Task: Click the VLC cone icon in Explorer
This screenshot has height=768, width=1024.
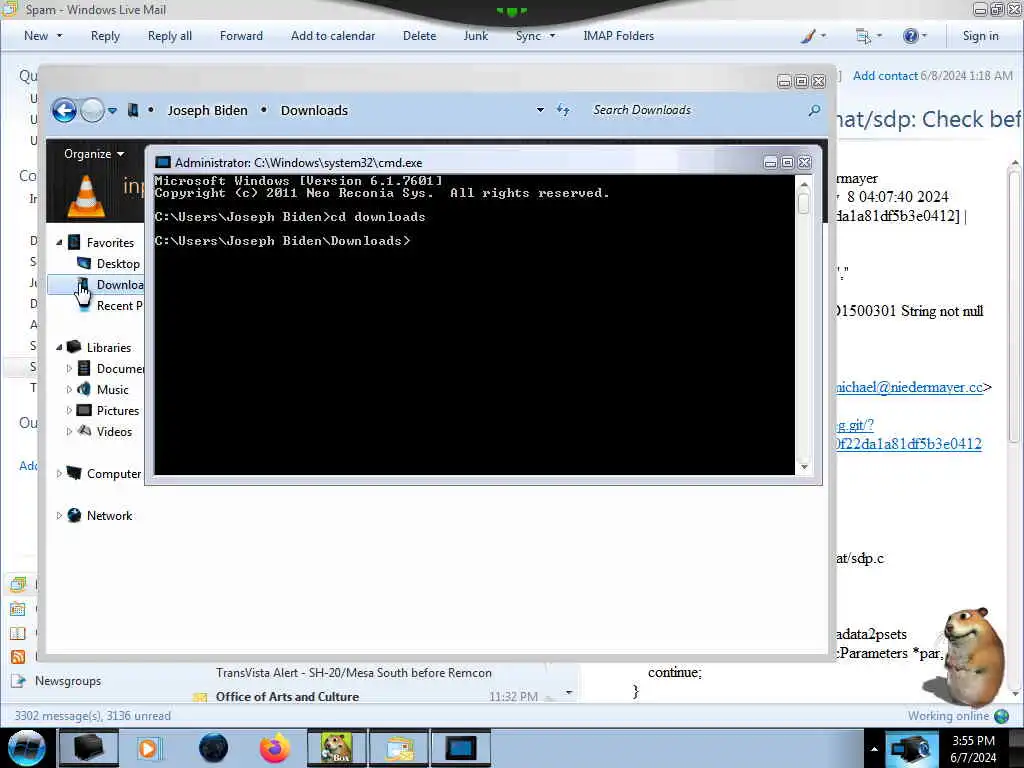Action: 86,196
